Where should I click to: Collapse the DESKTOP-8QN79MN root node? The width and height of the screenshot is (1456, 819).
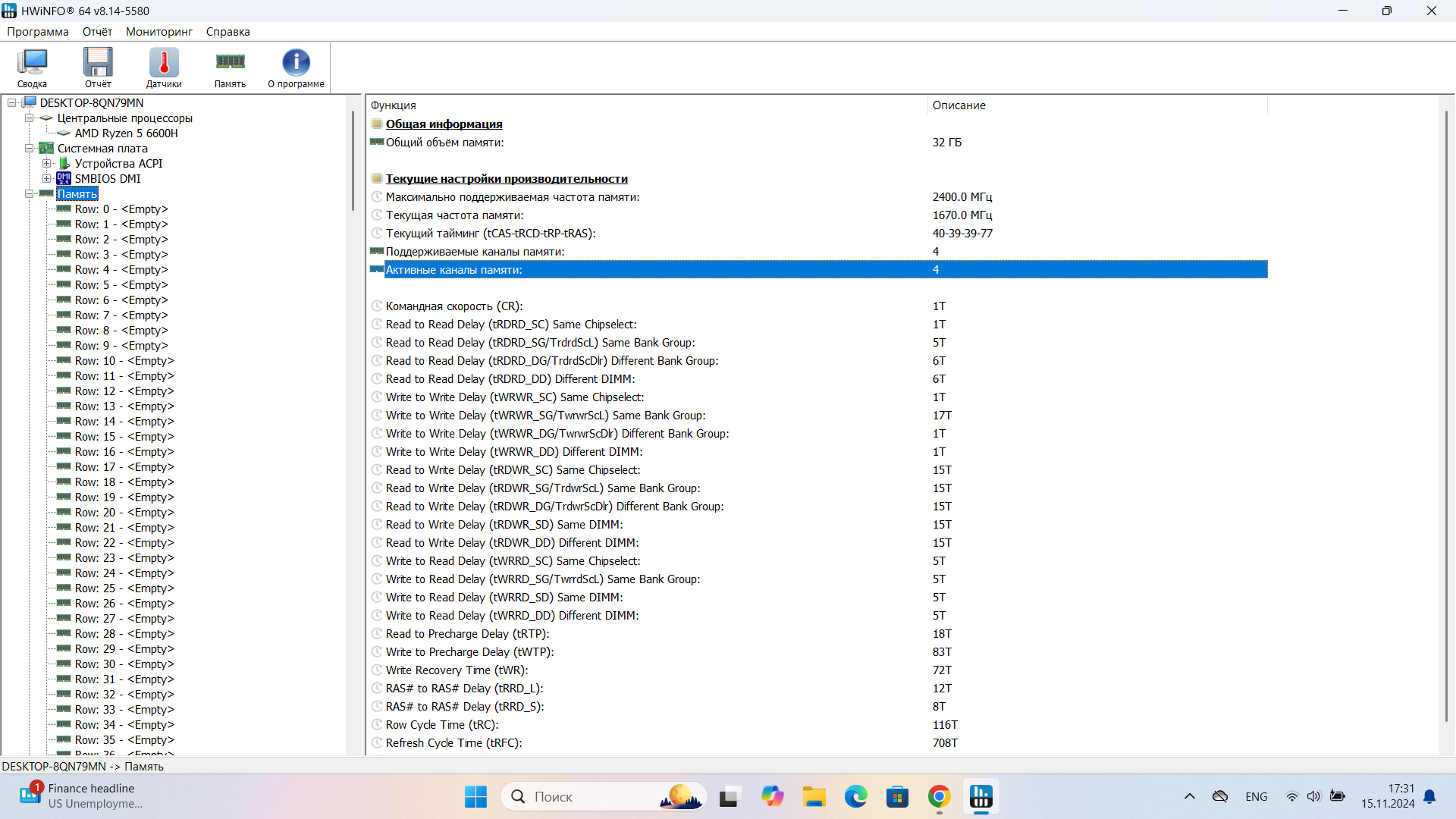[12, 103]
